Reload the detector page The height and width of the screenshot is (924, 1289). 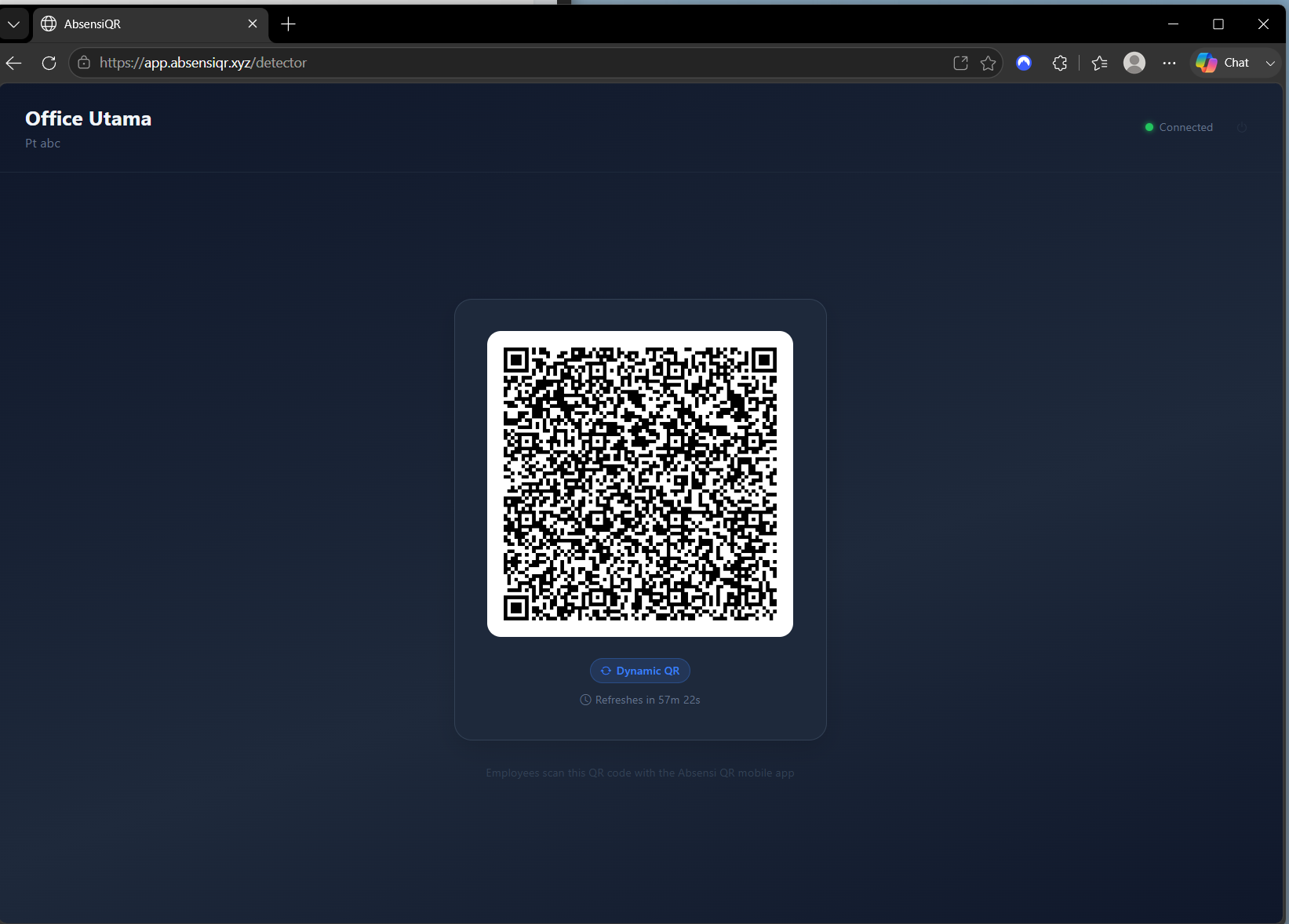point(49,63)
